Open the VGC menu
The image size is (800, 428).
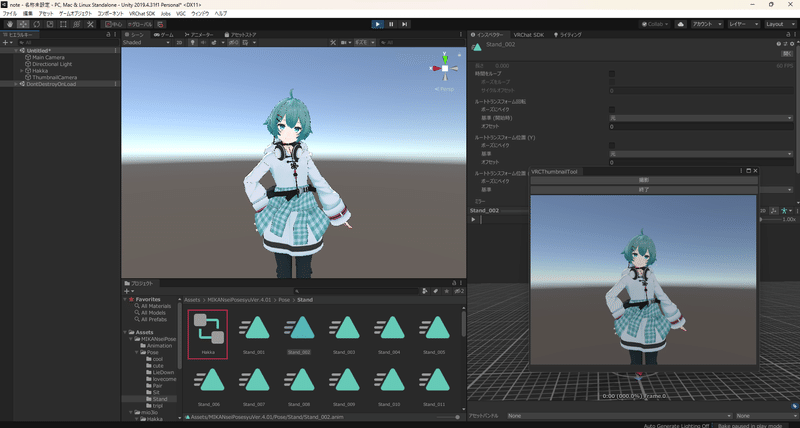(x=181, y=14)
